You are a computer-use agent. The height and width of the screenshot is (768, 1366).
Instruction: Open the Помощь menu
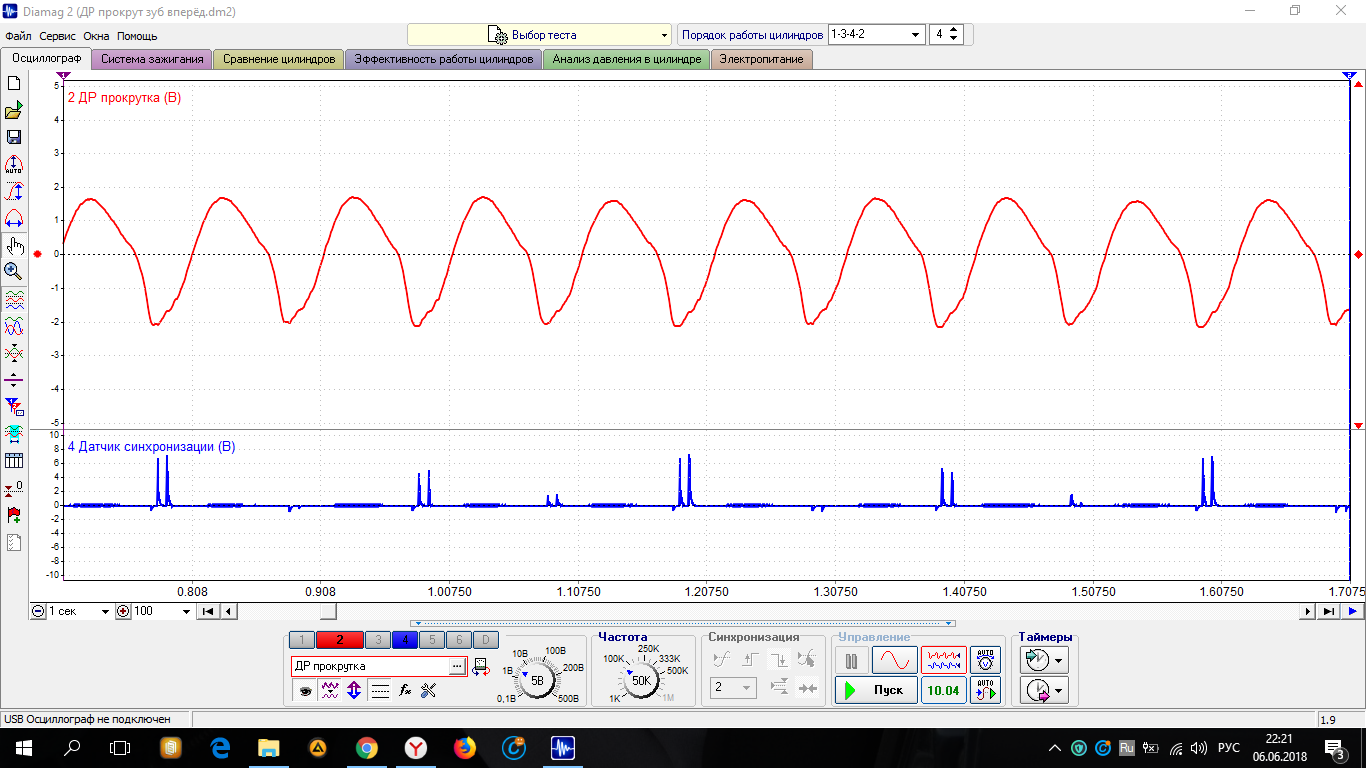137,36
